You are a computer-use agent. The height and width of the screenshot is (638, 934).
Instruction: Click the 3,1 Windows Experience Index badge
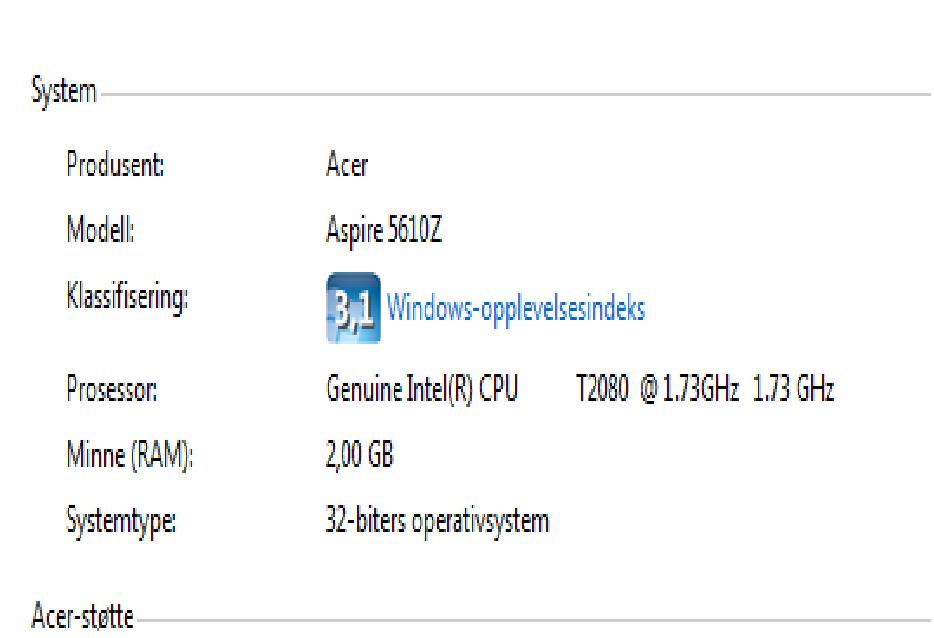353,307
